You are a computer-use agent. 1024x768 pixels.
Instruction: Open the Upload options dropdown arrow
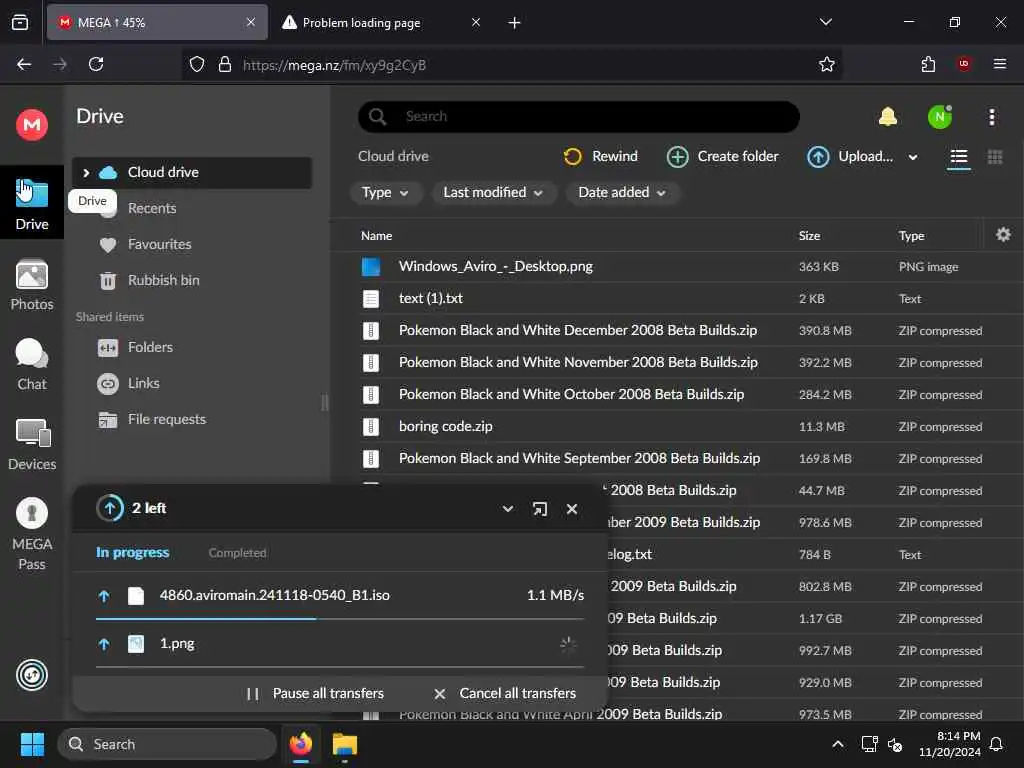(x=913, y=157)
